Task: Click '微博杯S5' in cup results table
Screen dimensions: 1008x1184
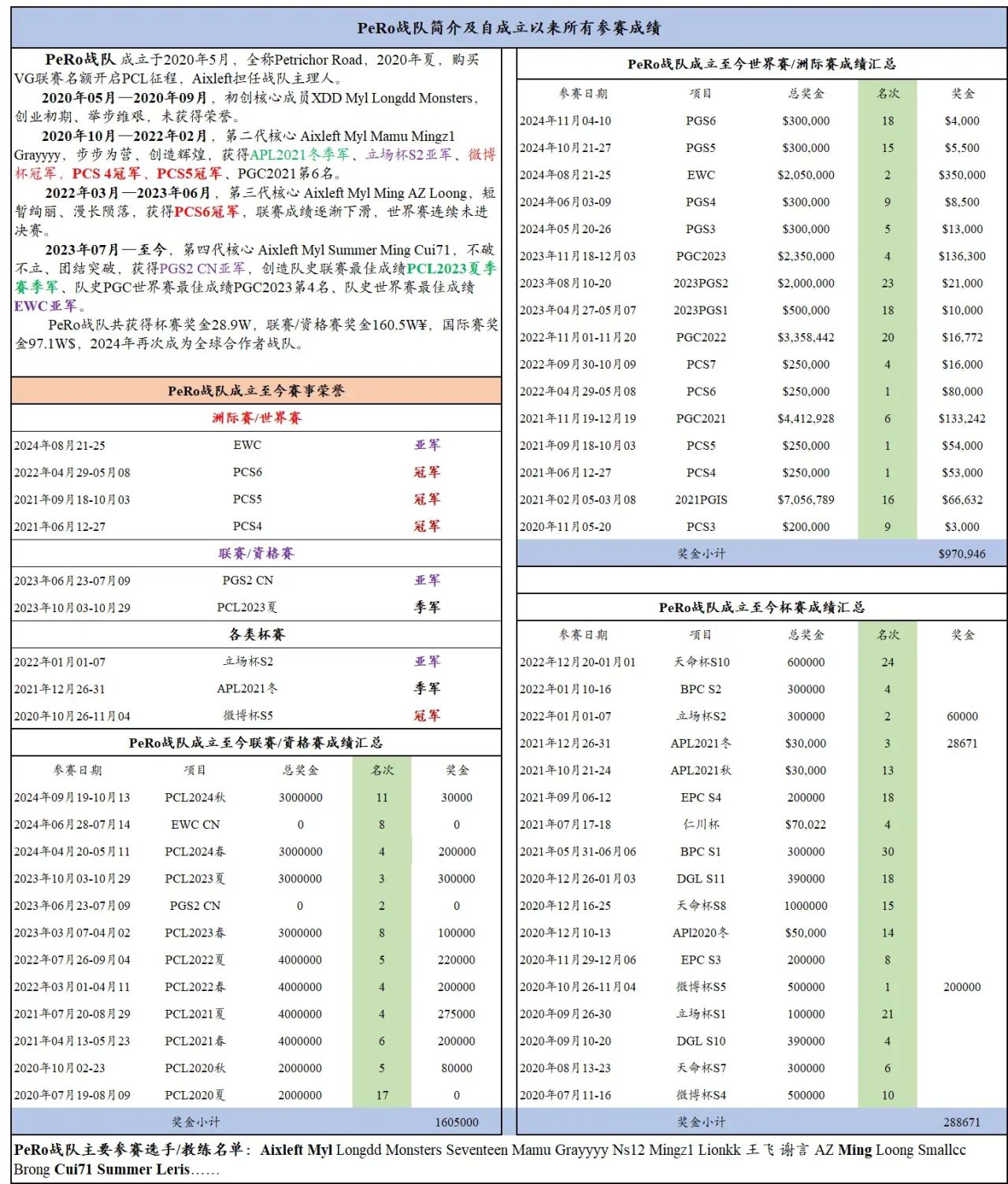Action: click(701, 987)
